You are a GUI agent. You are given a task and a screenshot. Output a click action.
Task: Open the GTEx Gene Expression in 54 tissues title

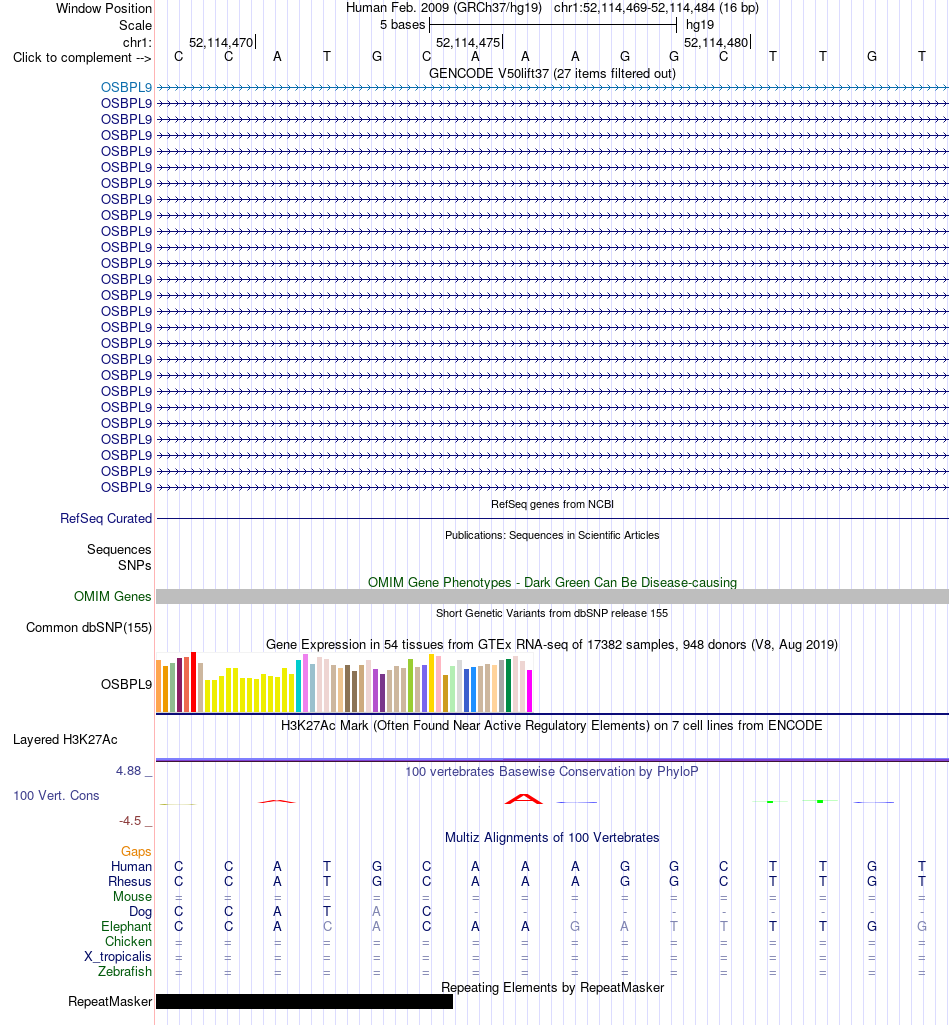[x=552, y=645]
